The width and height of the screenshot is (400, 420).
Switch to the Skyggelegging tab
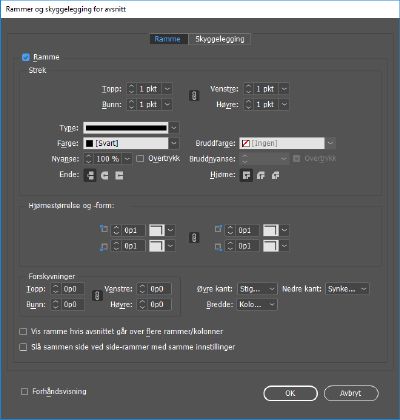pyautogui.click(x=220, y=39)
